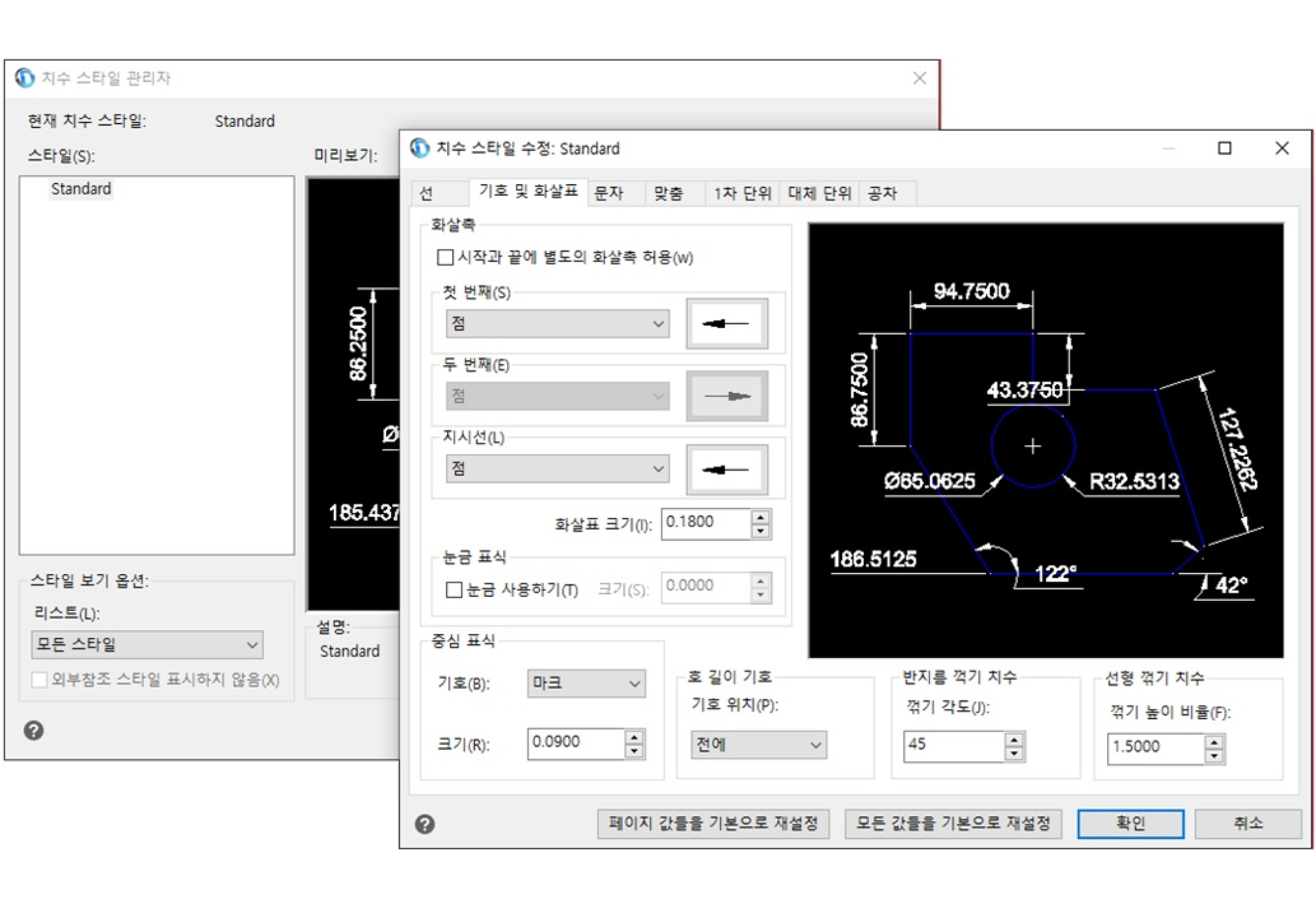Open the 리스트 dropdown showing 모든 스타일
The width and height of the screenshot is (1316, 906).
click(x=147, y=644)
